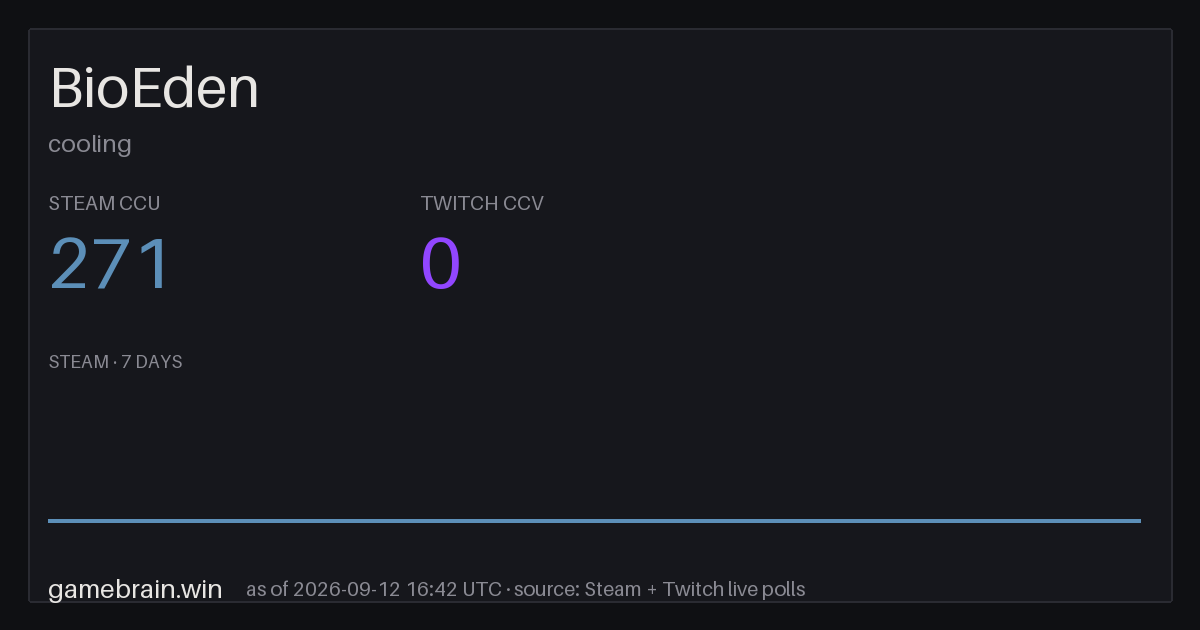1200x630 pixels.
Task: Open the gamebrain.win site link
Action: (x=135, y=589)
